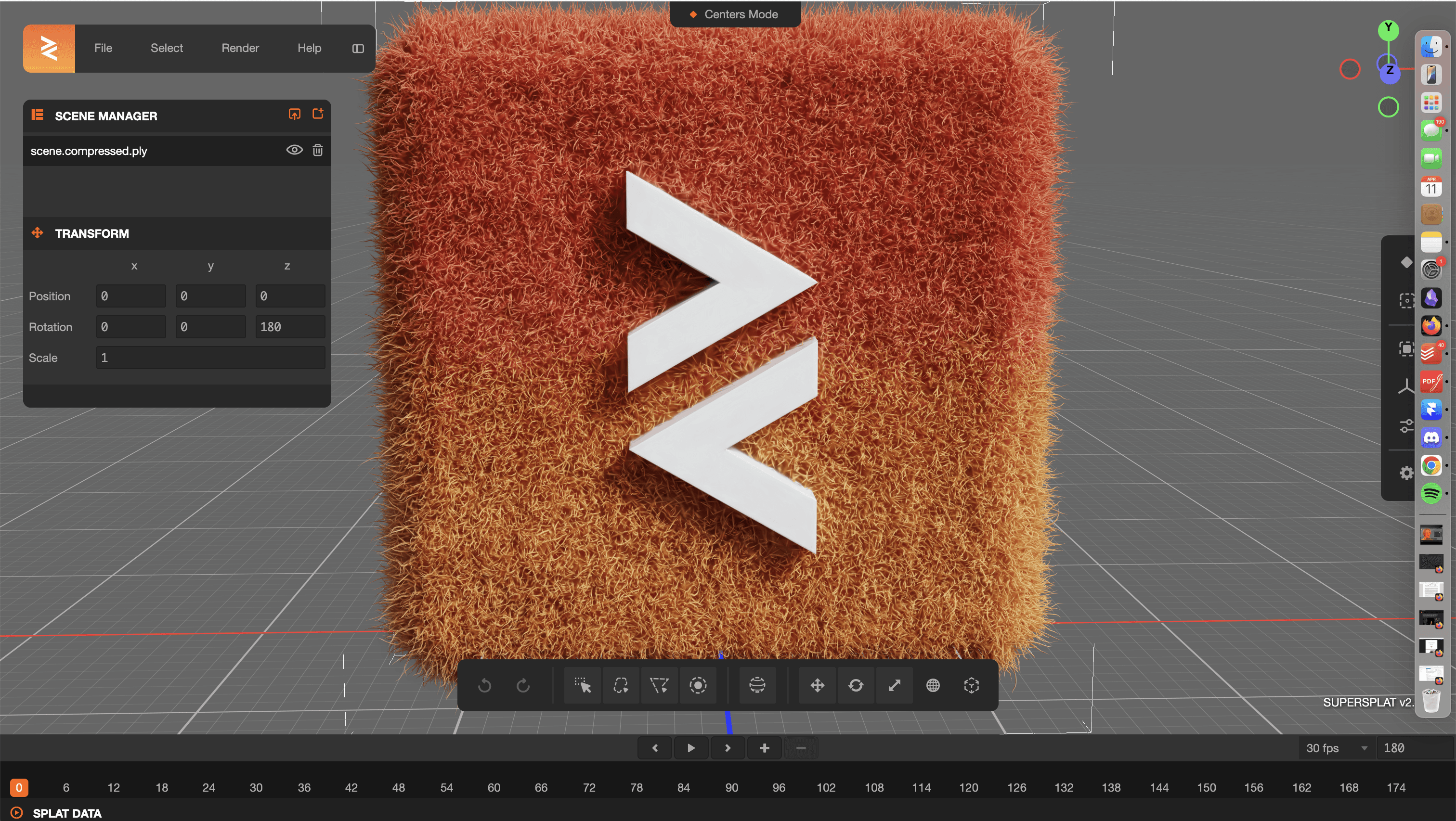Click the redo arrow in the bottom toolbar
1456x821 pixels.
(523, 685)
